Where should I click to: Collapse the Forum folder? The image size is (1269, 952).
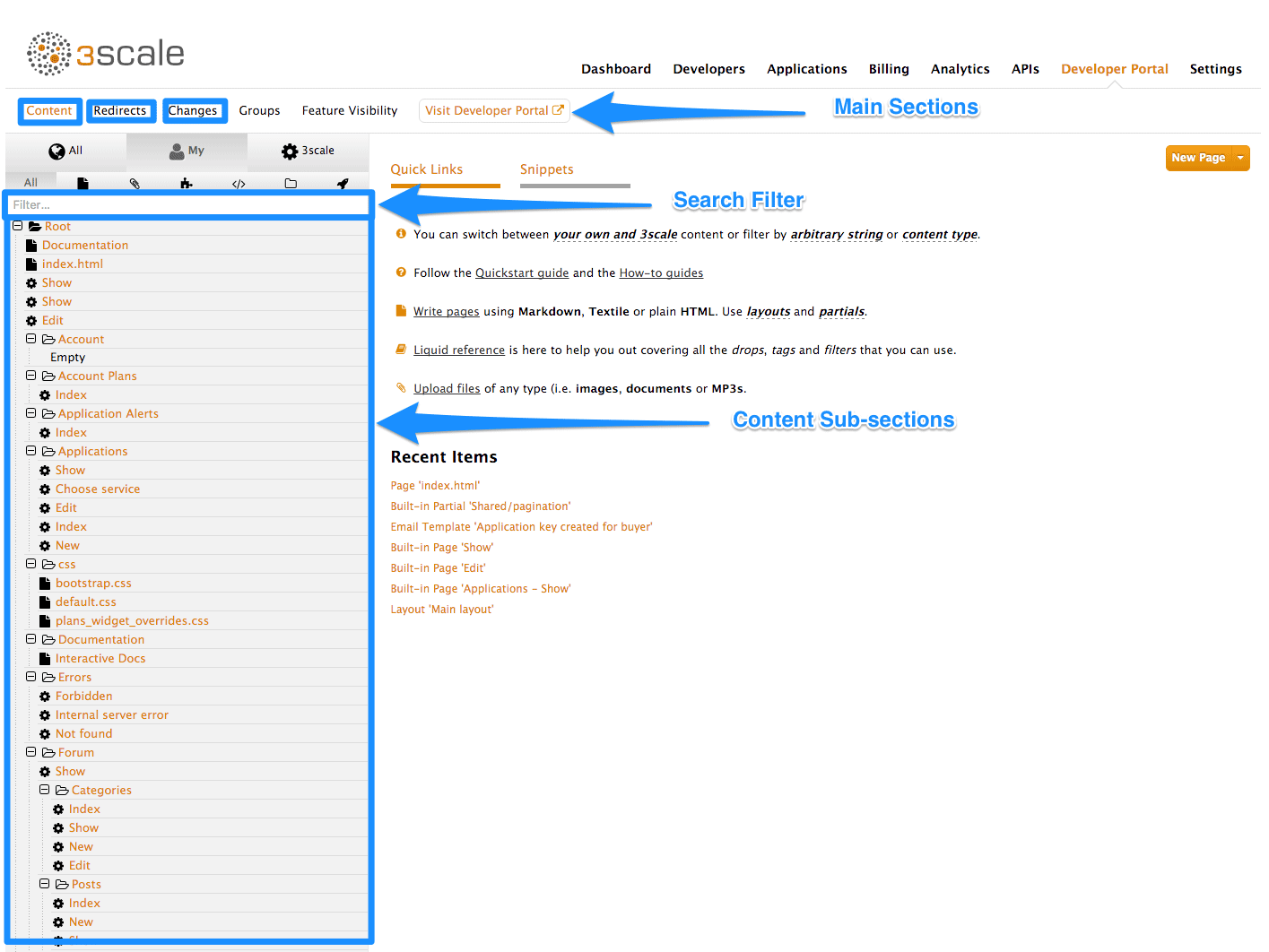(x=30, y=752)
